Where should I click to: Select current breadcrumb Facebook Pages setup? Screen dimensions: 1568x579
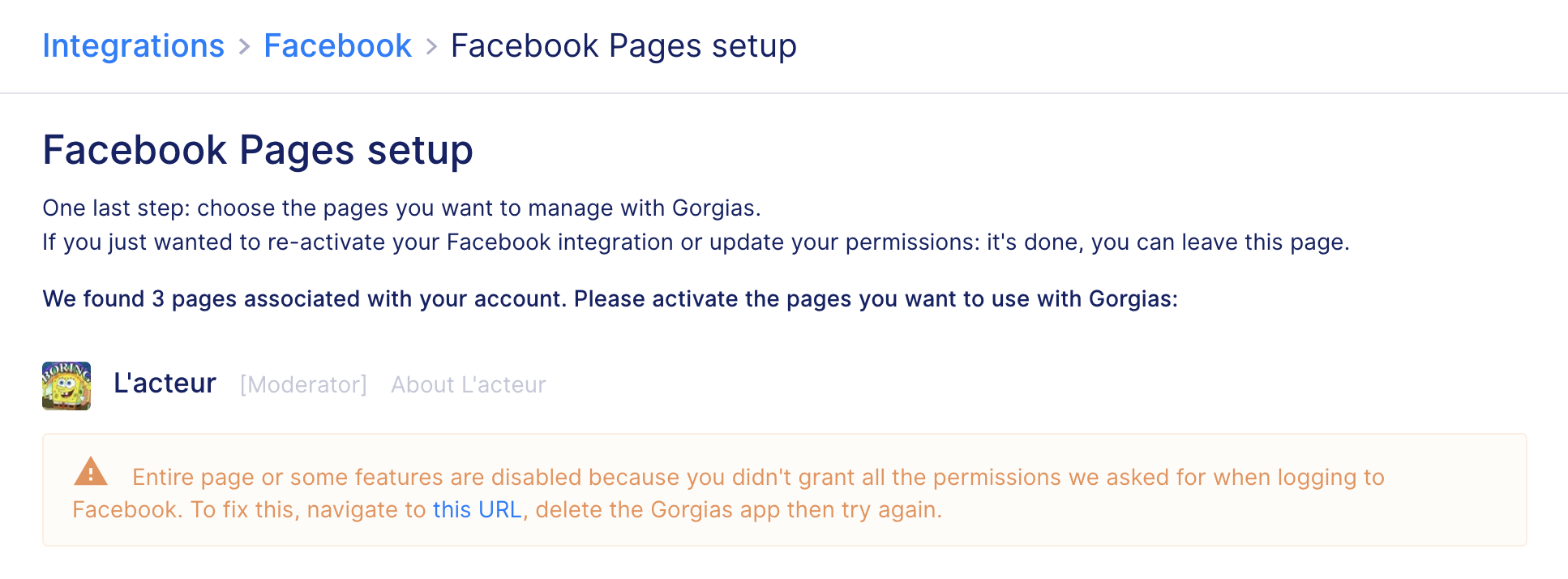(x=623, y=46)
